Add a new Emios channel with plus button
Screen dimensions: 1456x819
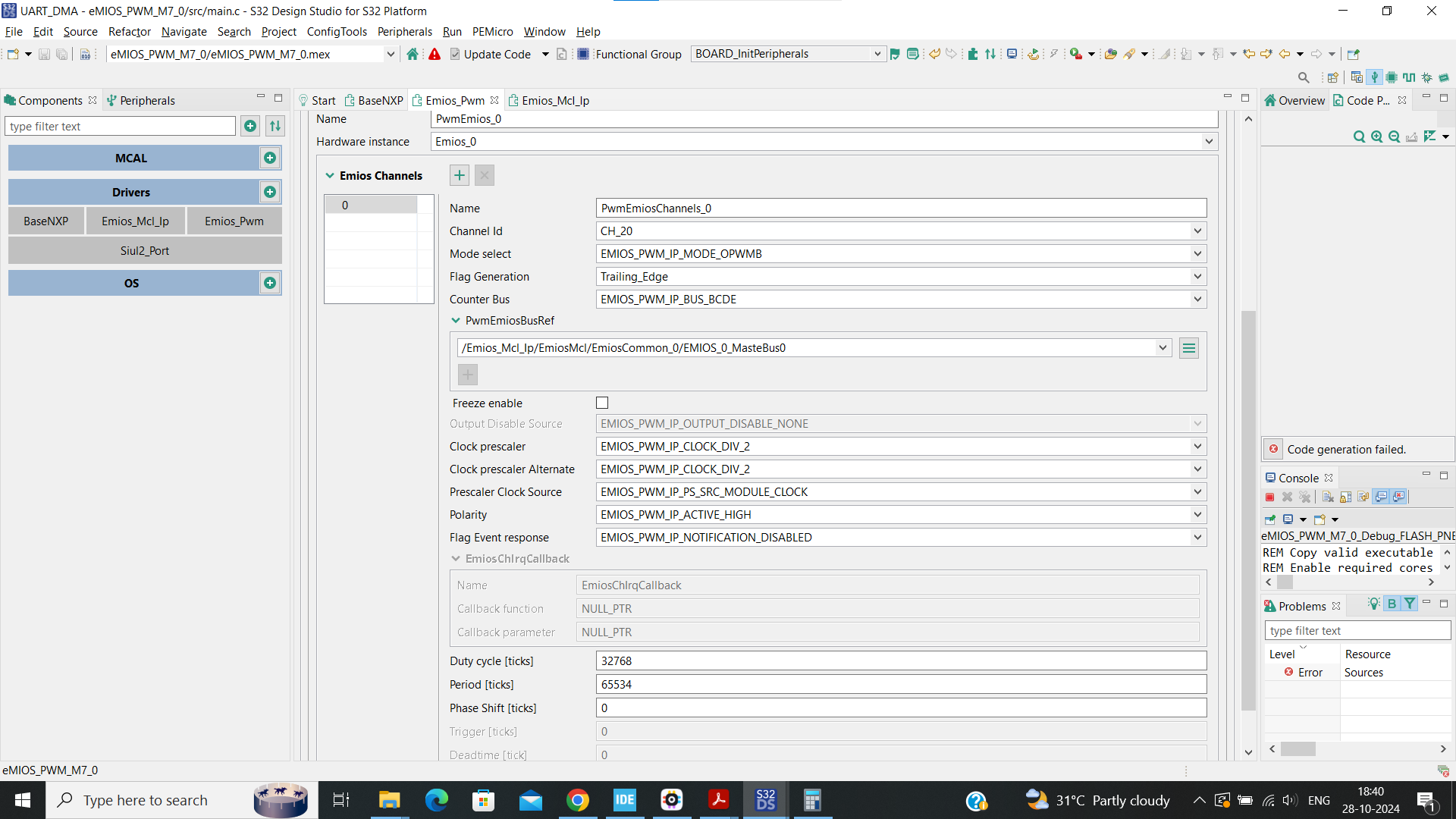point(459,175)
